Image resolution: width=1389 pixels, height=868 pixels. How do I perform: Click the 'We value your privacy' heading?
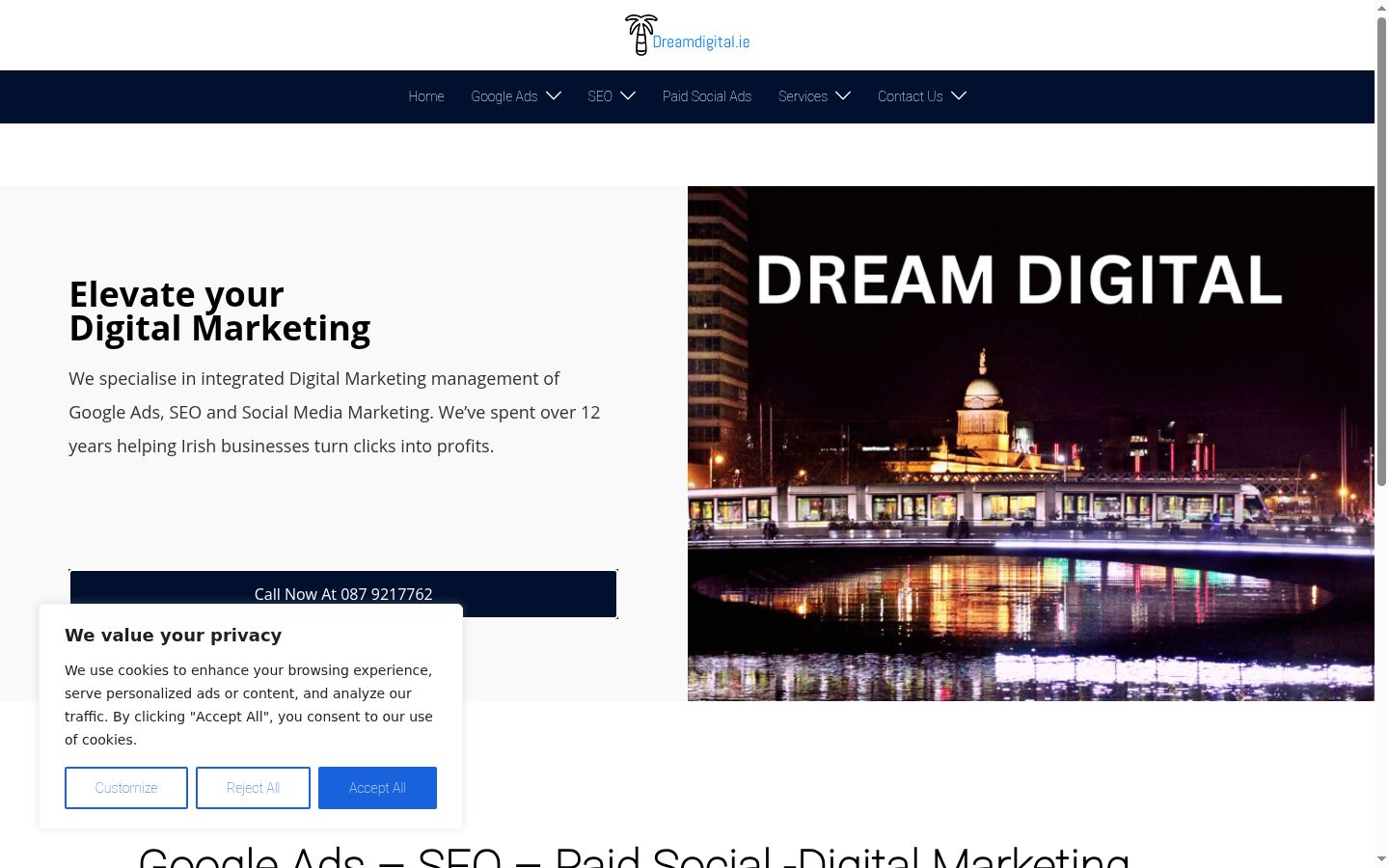[174, 635]
